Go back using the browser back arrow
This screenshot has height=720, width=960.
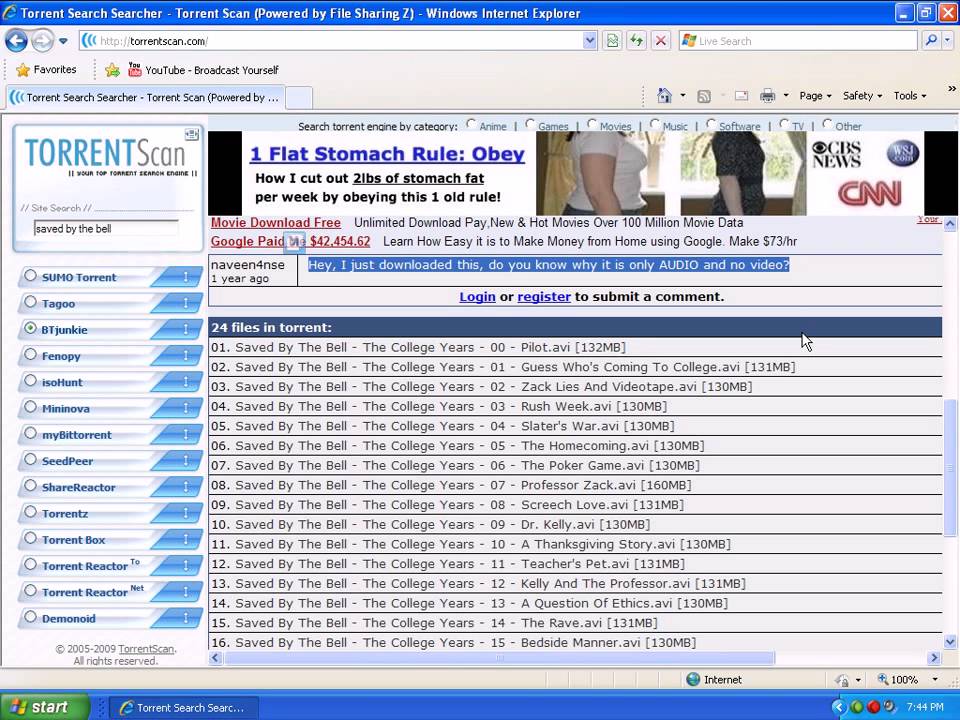[x=17, y=41]
